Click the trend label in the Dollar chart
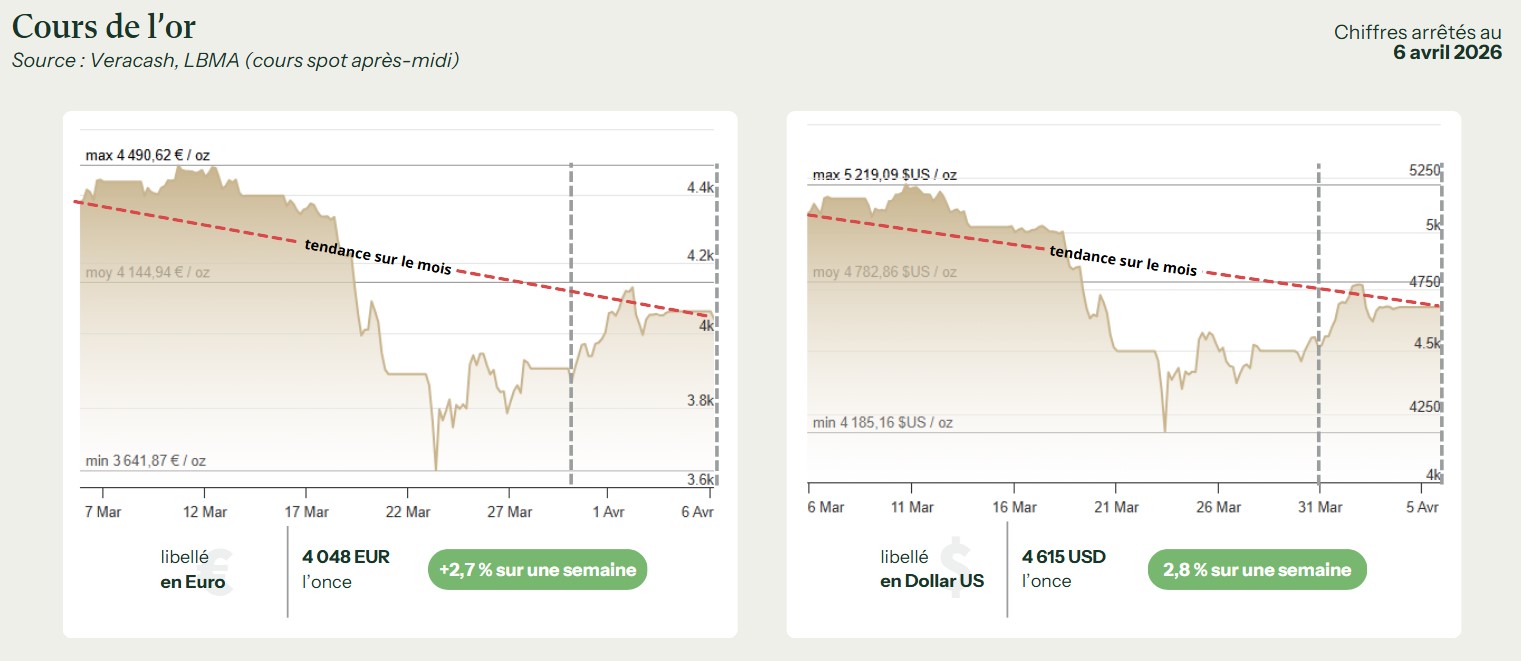 pyautogui.click(x=1122, y=260)
